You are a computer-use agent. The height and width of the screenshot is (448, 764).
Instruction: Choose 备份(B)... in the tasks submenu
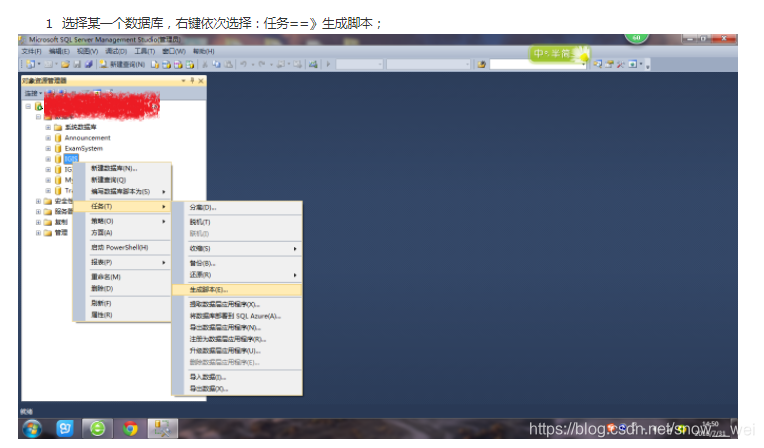pos(237,263)
